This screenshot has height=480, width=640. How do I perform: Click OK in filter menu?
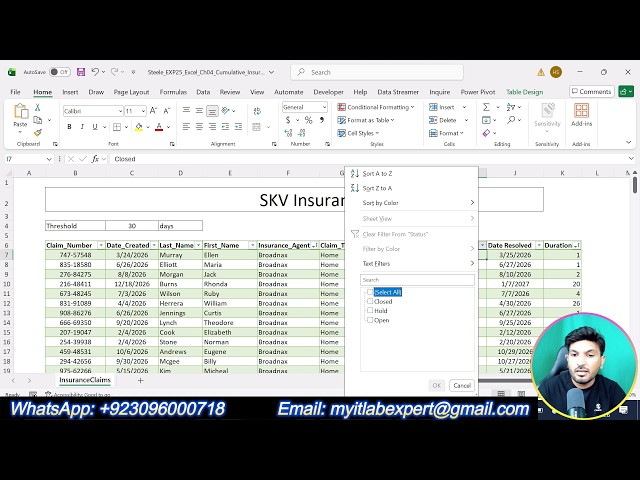point(436,385)
